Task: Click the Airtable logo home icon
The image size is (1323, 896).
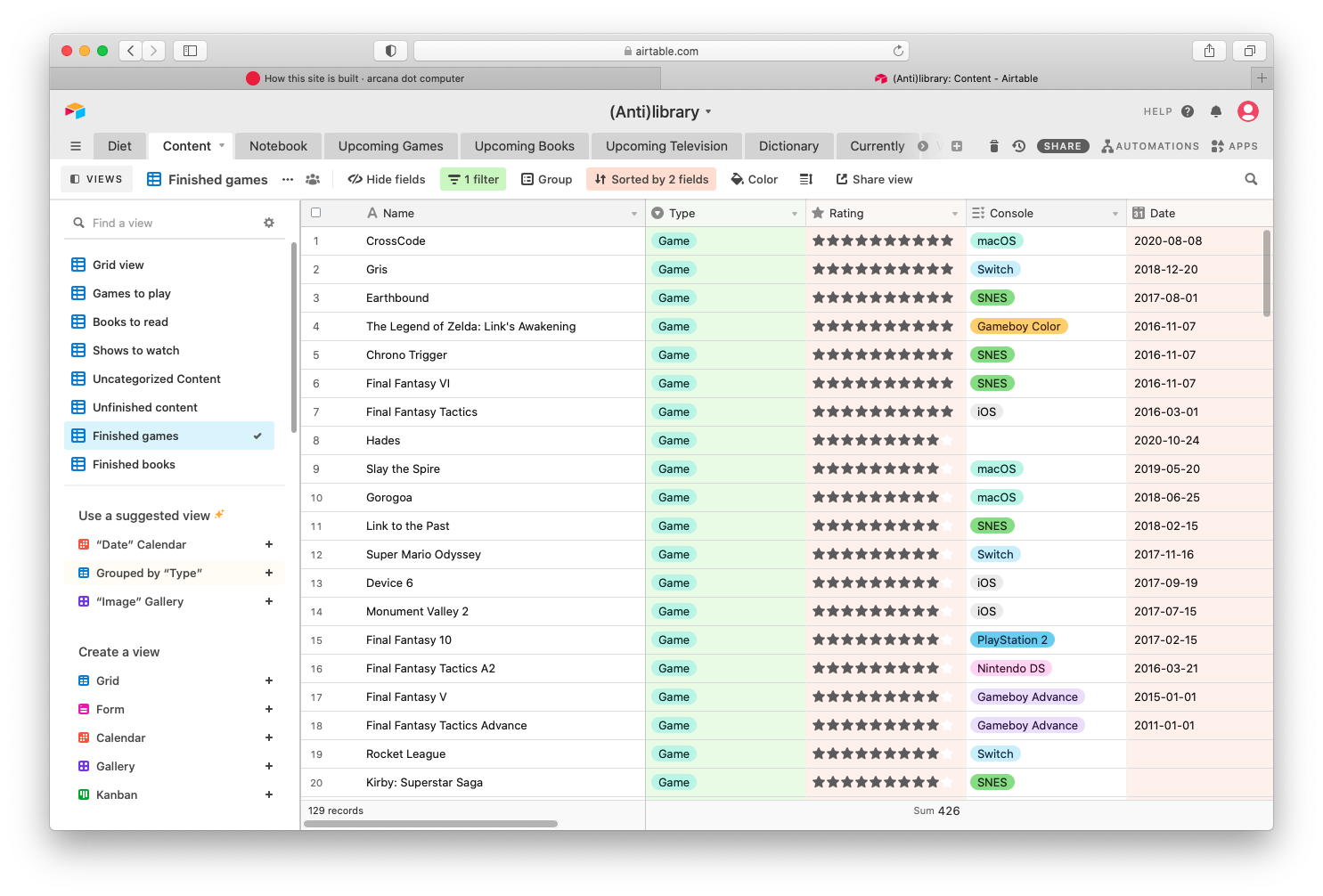Action: (75, 111)
